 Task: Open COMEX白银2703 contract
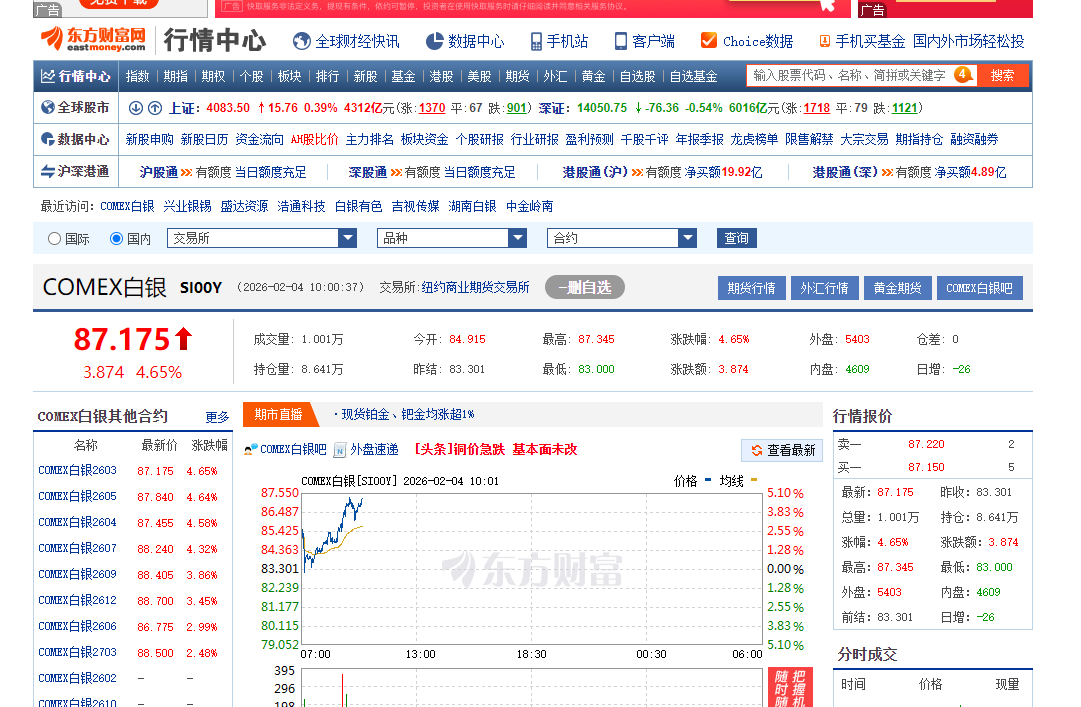77,652
